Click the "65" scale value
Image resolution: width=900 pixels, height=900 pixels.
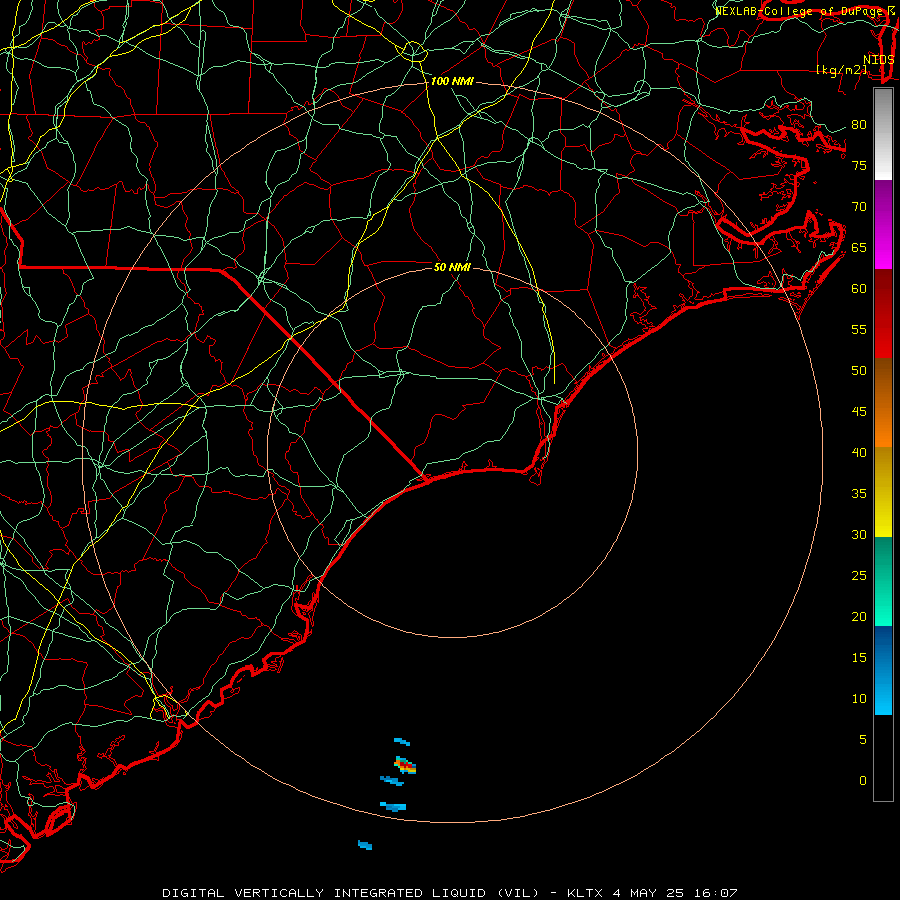(859, 248)
